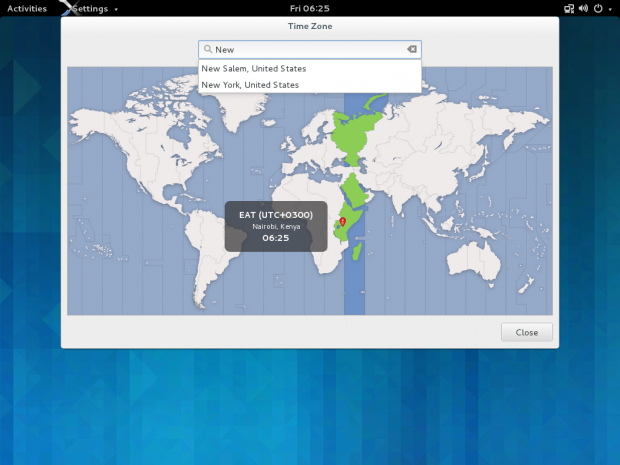This screenshot has width=620, height=465.
Task: Click the EAT (UTC+0300) time zone popup
Action: click(x=275, y=226)
